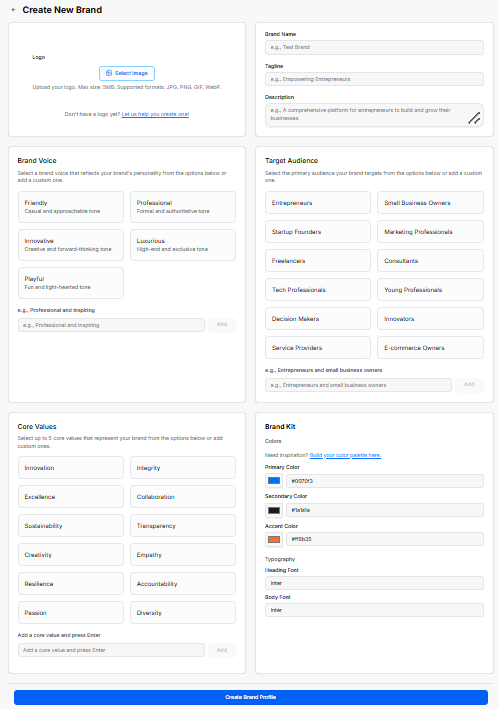Image resolution: width=499 pixels, height=709 pixels.
Task: Click the custom brand voice input field
Action: click(111, 325)
